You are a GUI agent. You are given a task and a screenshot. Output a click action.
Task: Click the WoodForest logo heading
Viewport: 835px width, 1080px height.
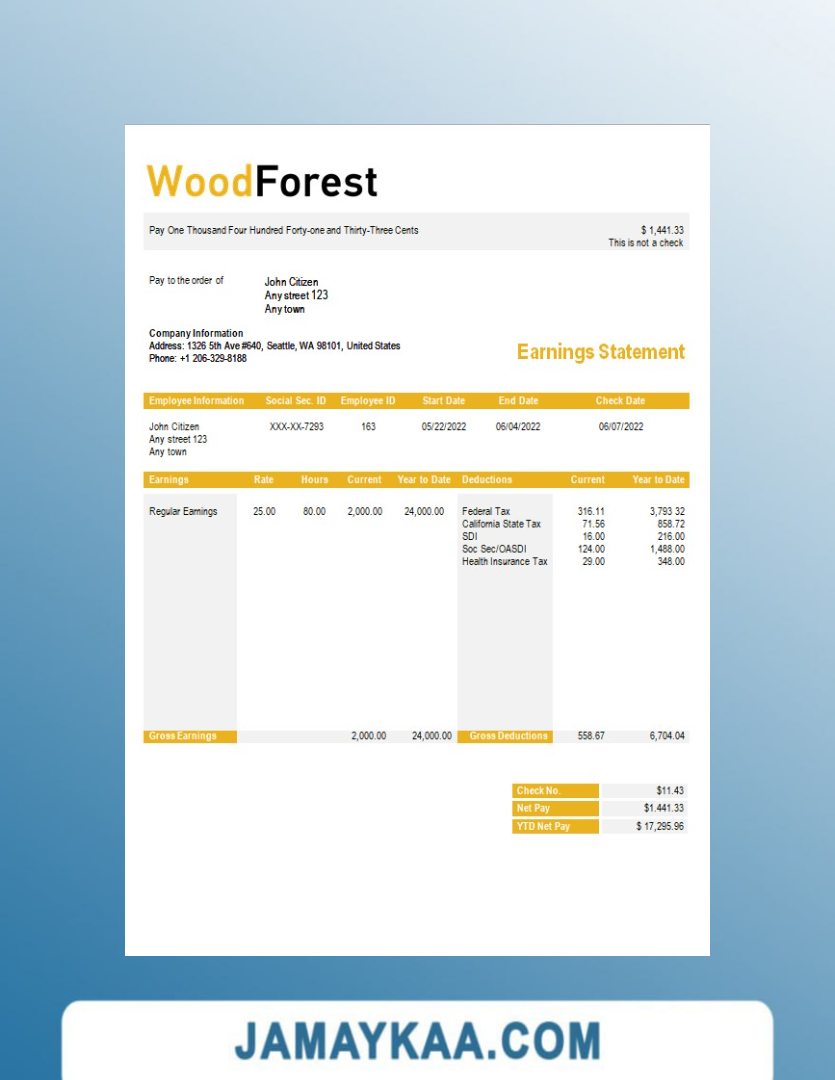[262, 182]
